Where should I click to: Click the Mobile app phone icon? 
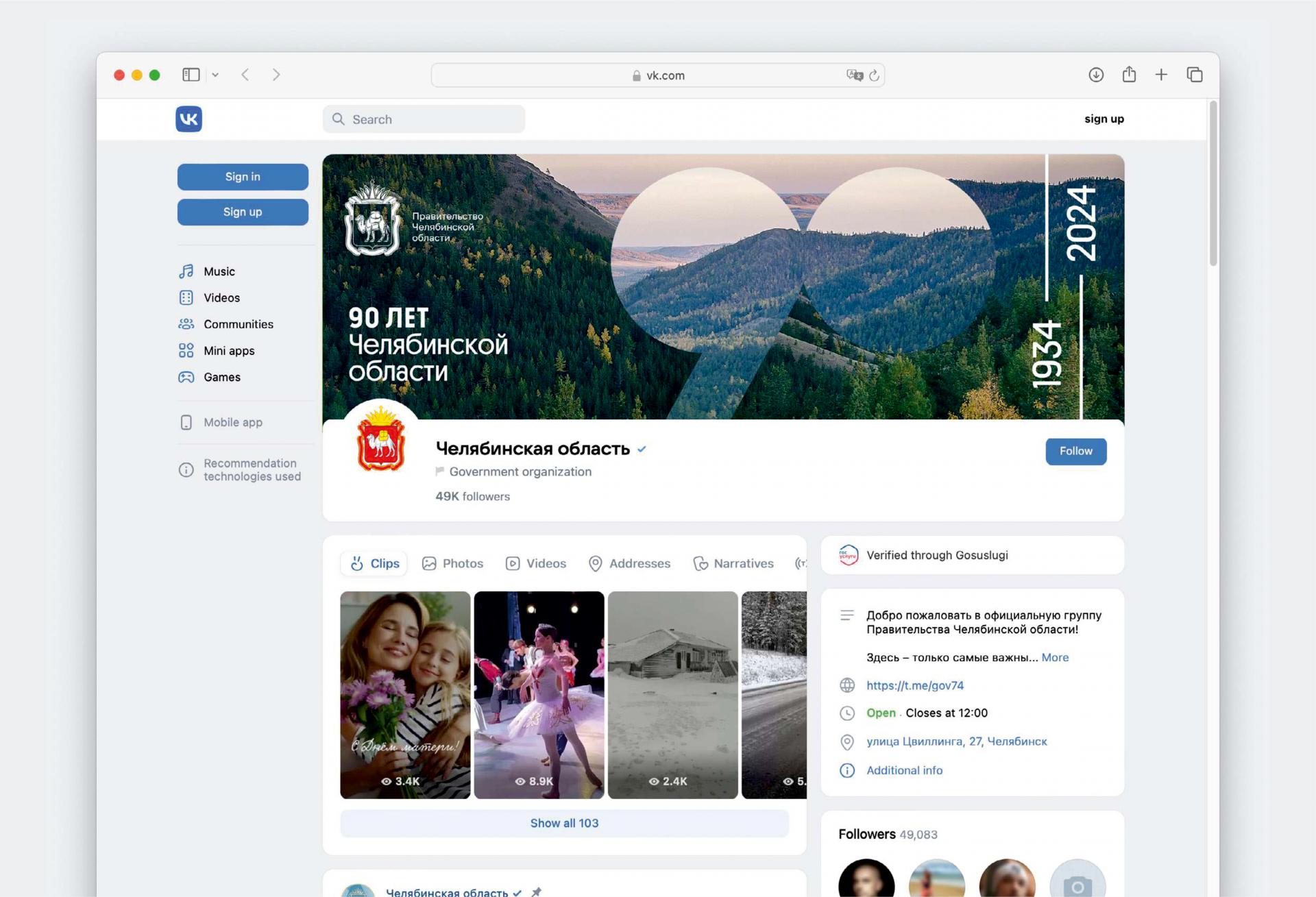(186, 422)
